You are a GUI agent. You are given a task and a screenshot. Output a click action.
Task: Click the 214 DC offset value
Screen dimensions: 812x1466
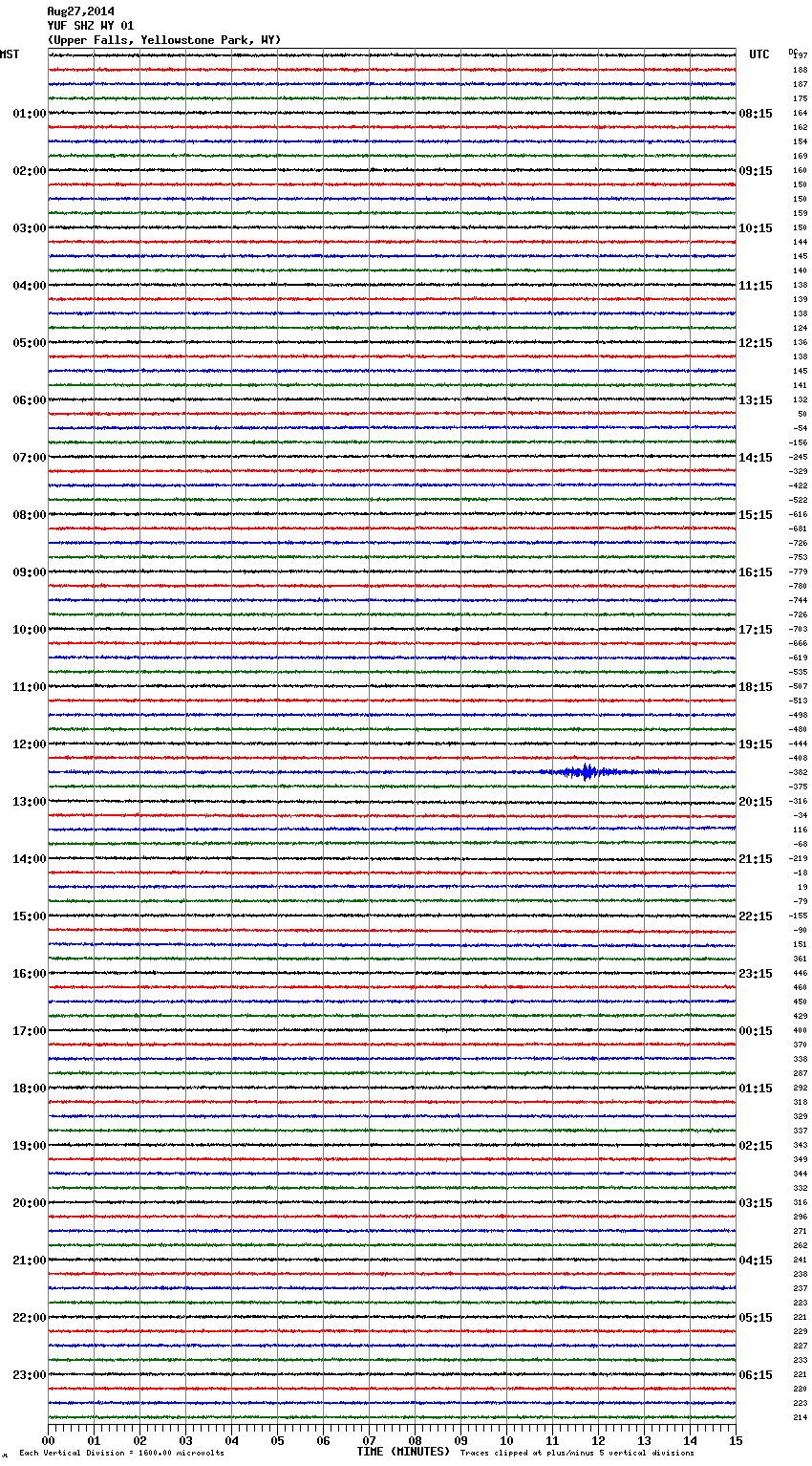(801, 1417)
